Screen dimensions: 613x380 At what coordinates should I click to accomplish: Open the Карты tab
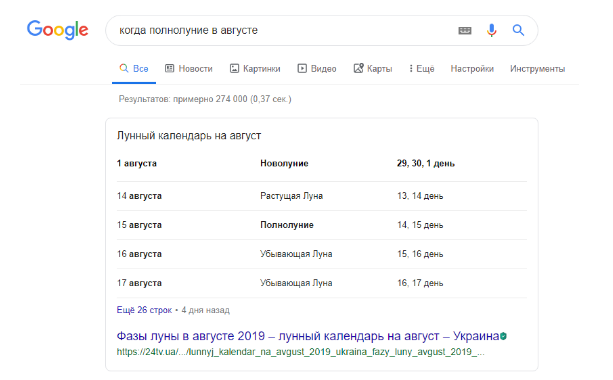click(x=373, y=69)
